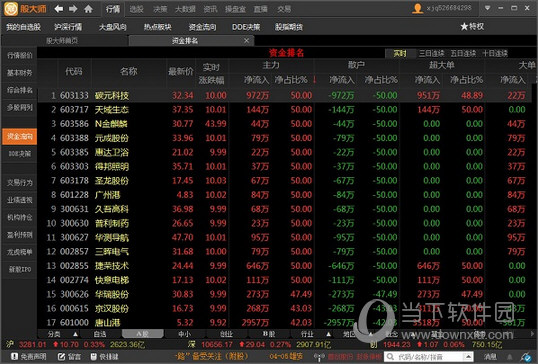The image size is (538, 364).
Task: Click the search magnifier icon
Action: [x=390, y=357]
